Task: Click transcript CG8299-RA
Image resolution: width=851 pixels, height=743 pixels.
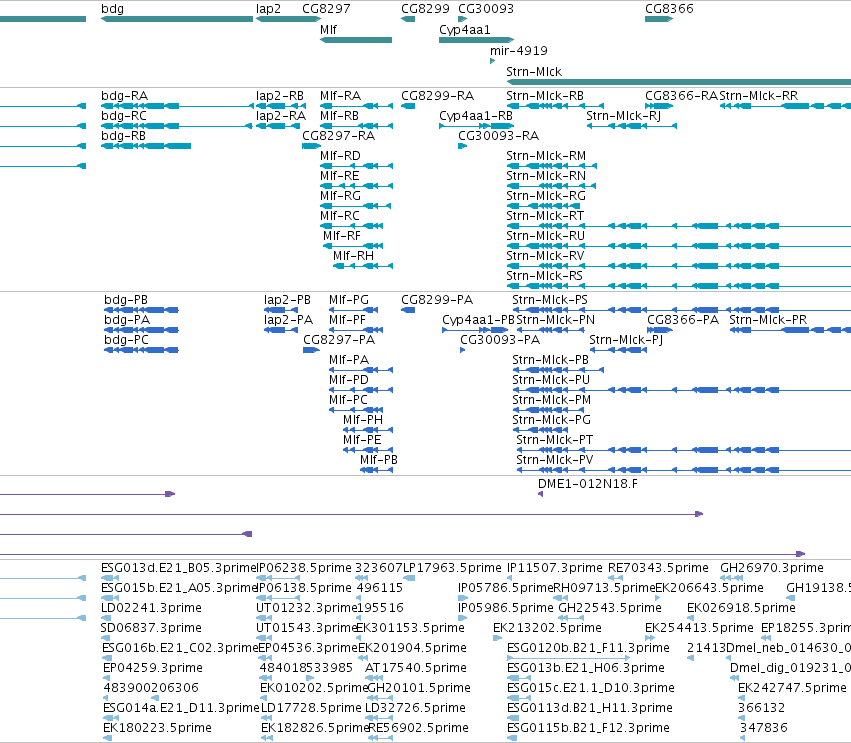Action: (x=437, y=96)
